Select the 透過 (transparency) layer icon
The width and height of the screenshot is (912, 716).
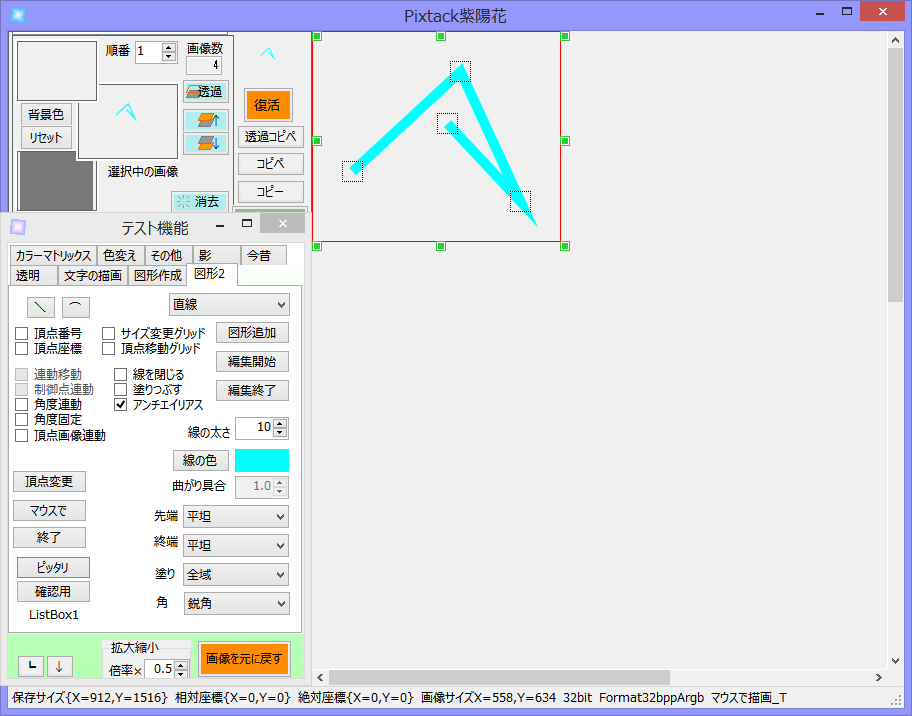tap(205, 91)
